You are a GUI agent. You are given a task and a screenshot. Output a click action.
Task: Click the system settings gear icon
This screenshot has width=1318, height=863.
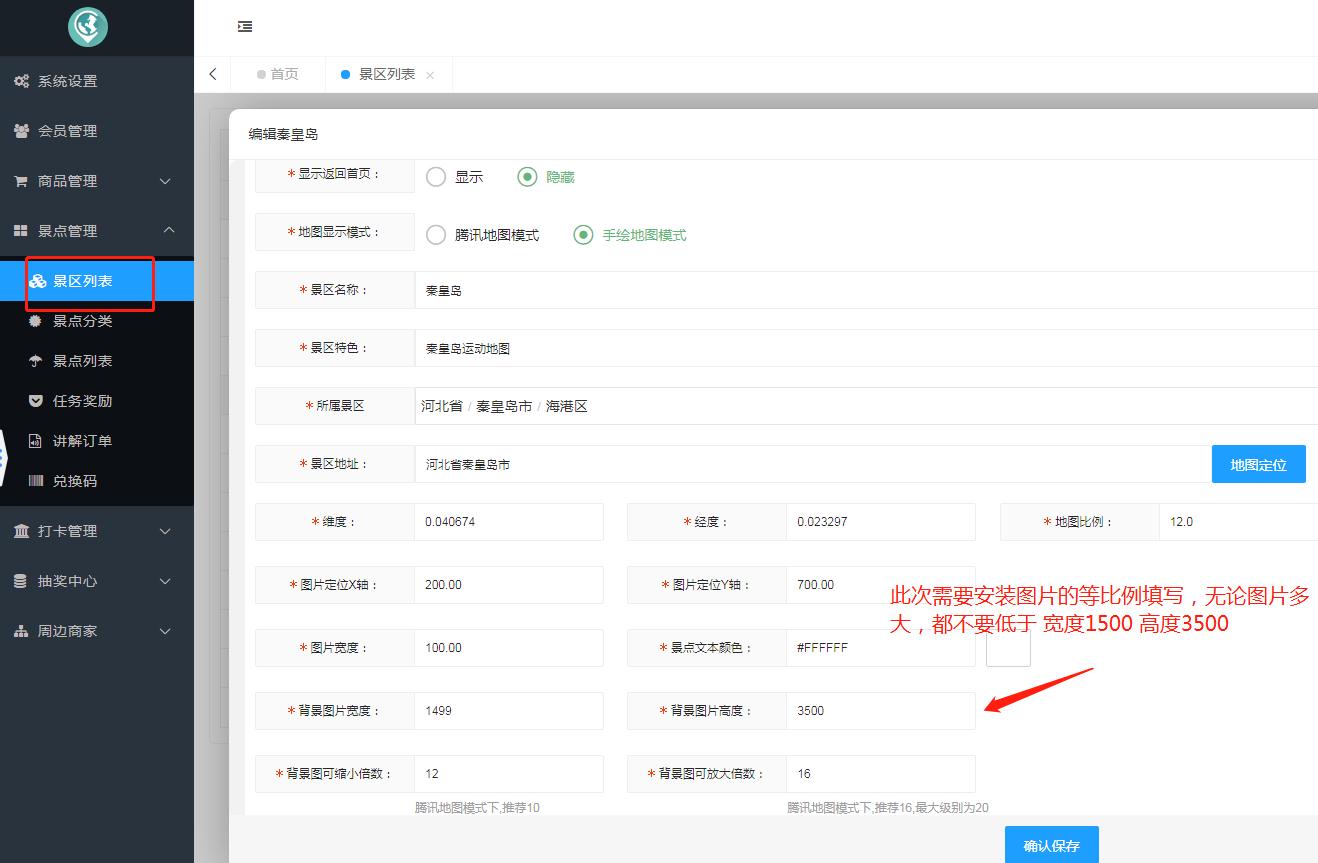[21, 81]
